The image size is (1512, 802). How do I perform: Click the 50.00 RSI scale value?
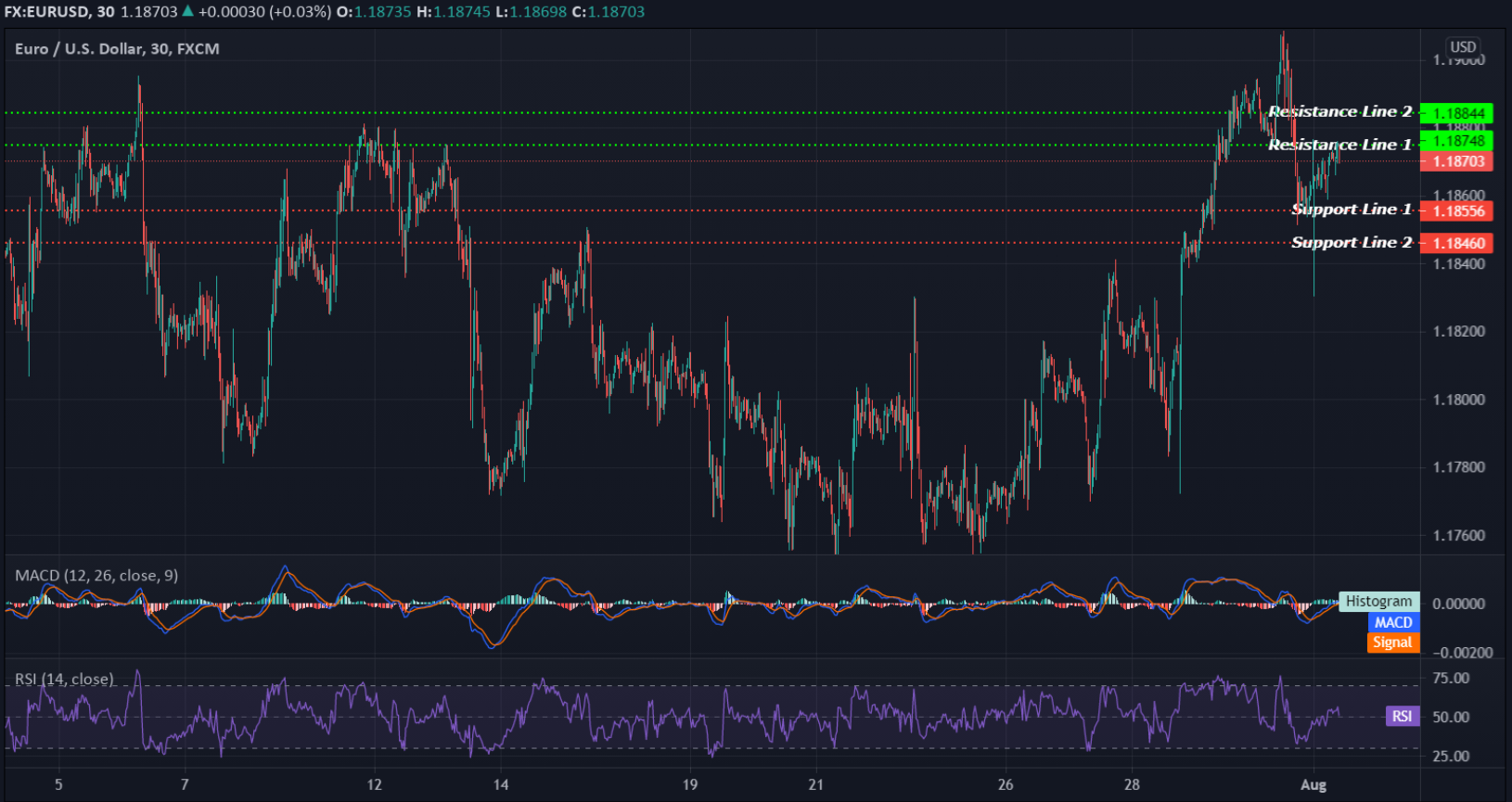point(1452,717)
